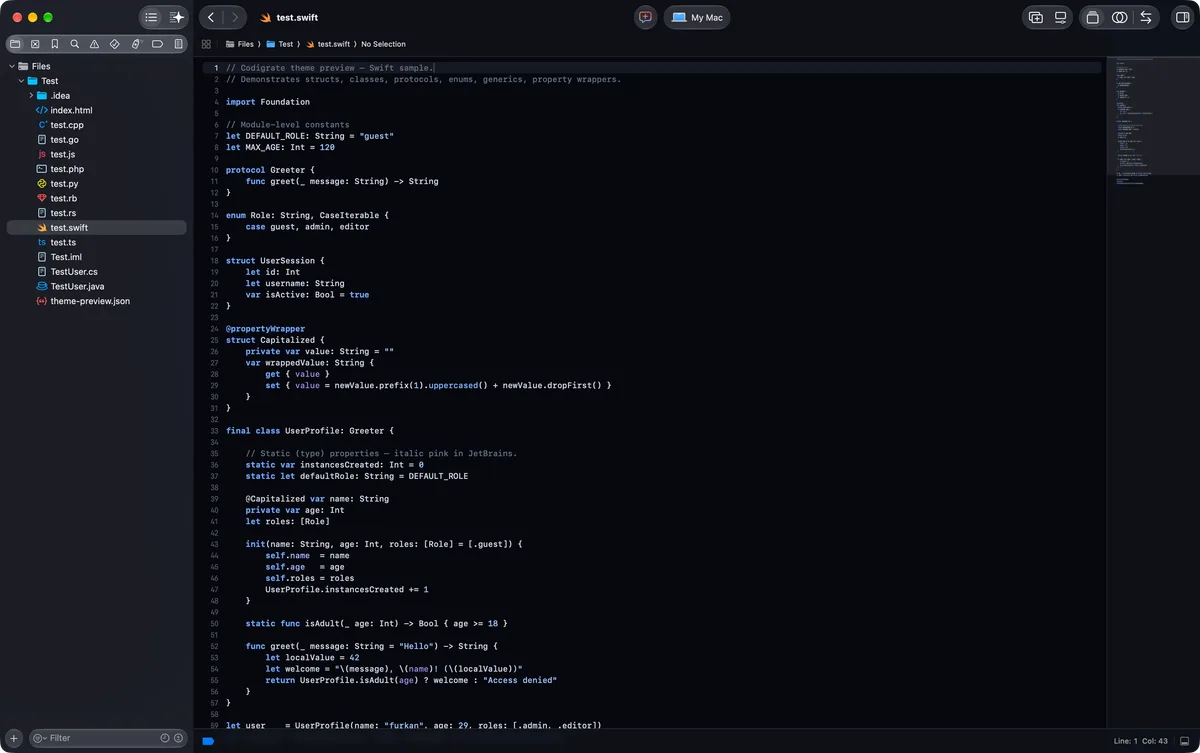
Task: Open the My Mac destination selector
Action: click(x=697, y=17)
